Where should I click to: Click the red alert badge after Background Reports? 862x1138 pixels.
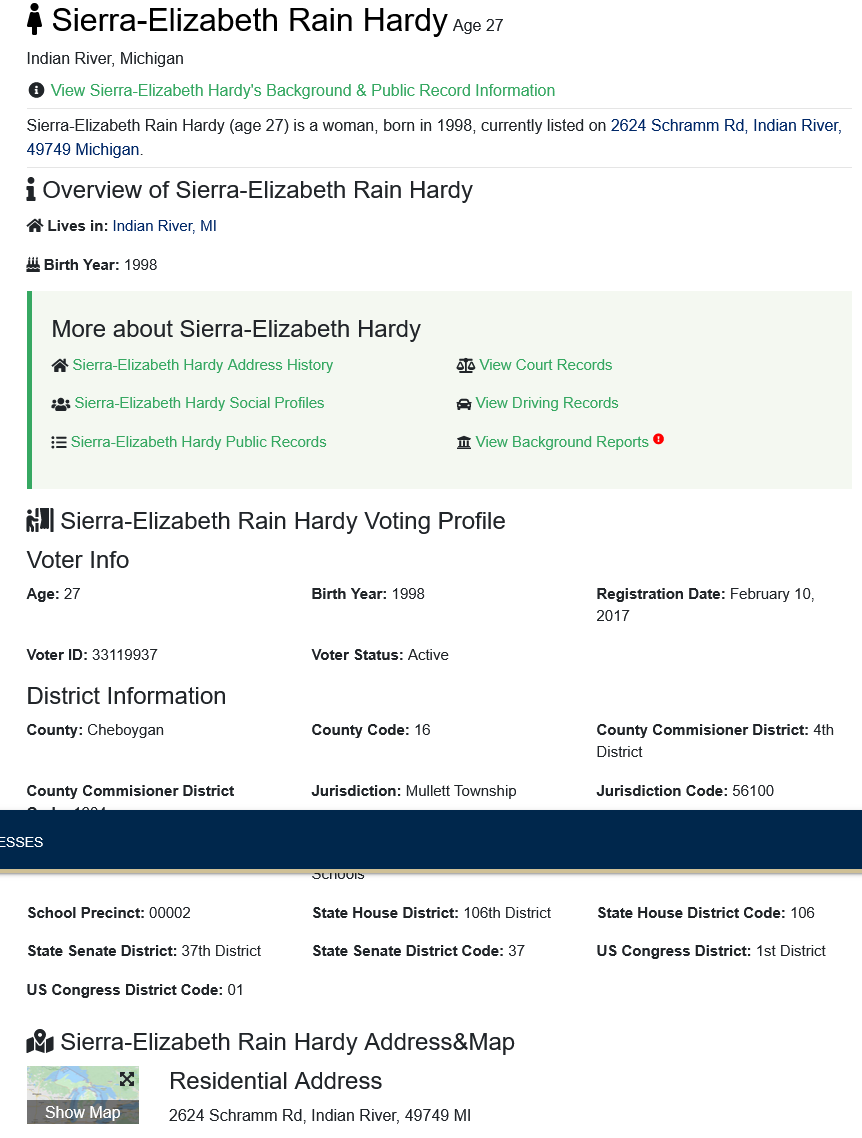658,439
